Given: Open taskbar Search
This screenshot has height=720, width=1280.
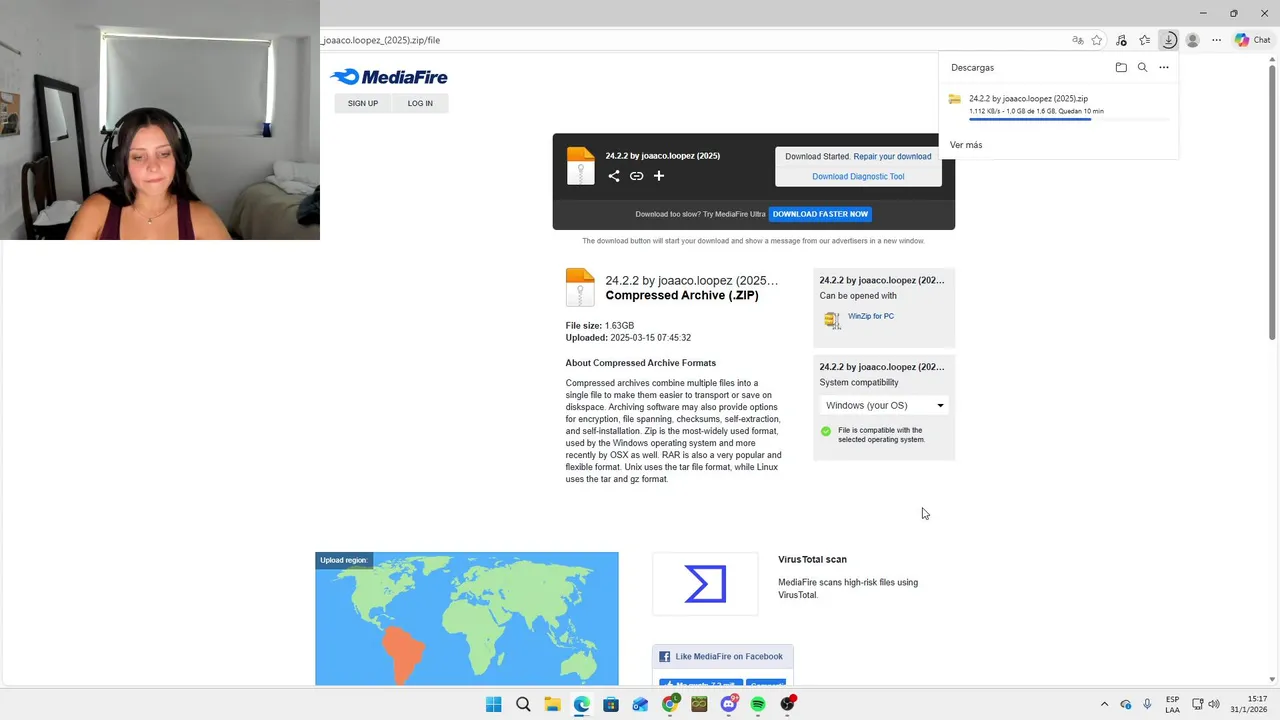Looking at the screenshot, I should [523, 704].
